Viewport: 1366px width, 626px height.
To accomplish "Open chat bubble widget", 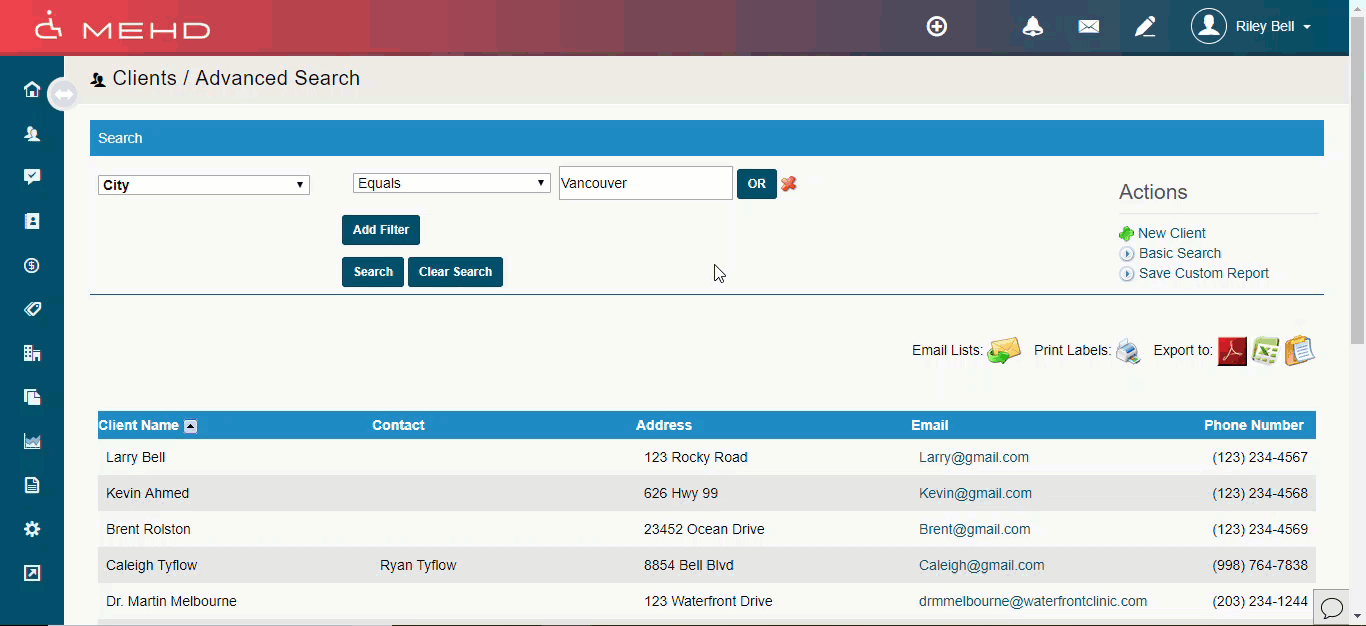I will 1332,607.
